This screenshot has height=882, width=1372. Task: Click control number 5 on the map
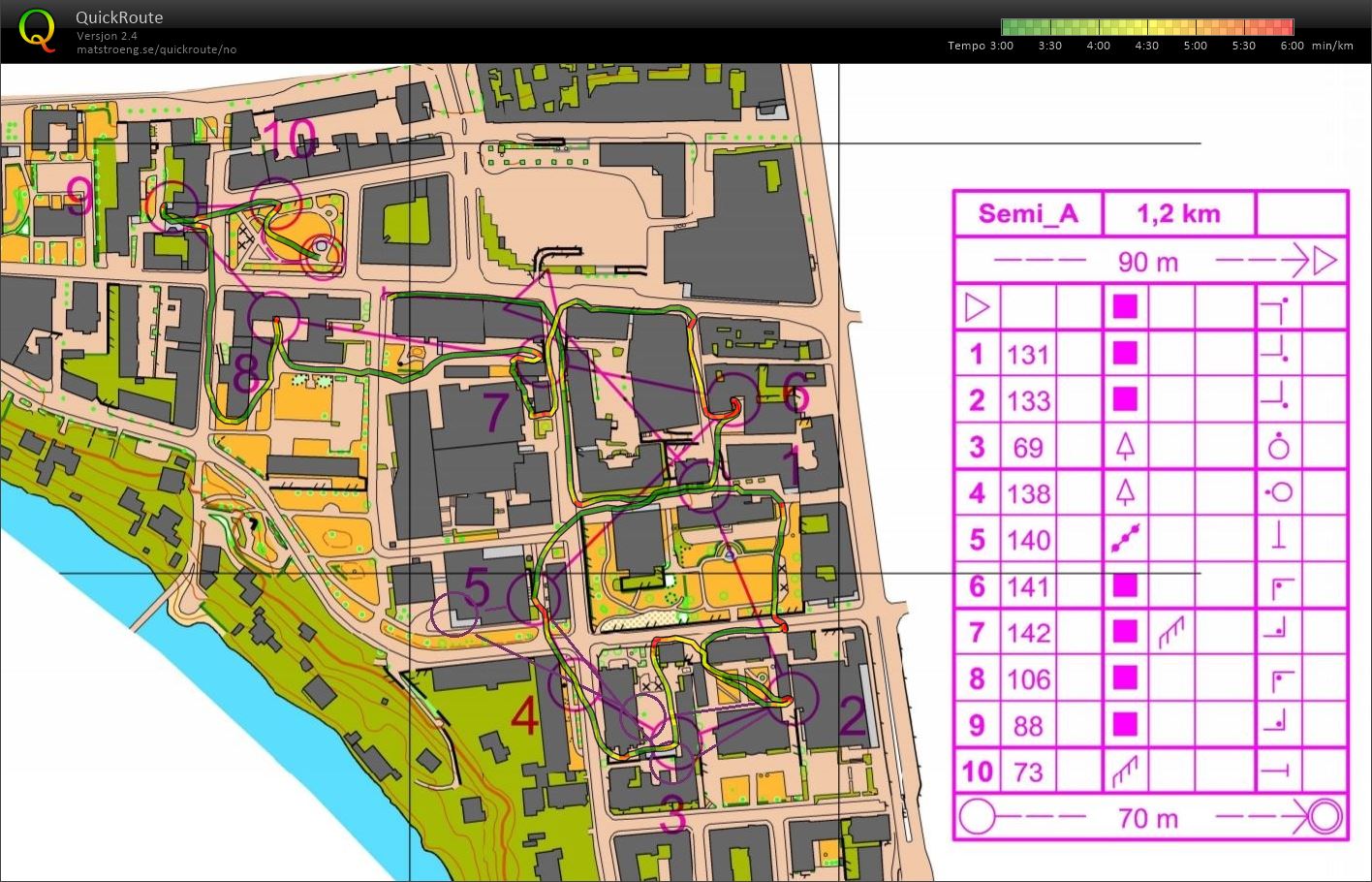pos(477,587)
